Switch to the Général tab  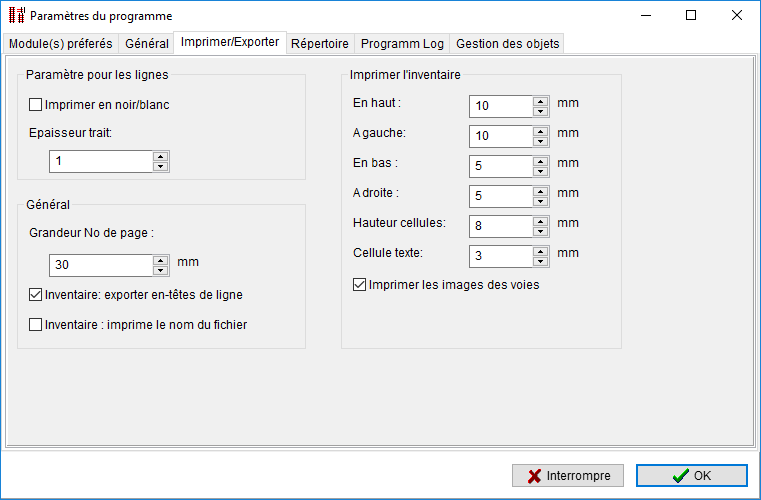coord(147,44)
